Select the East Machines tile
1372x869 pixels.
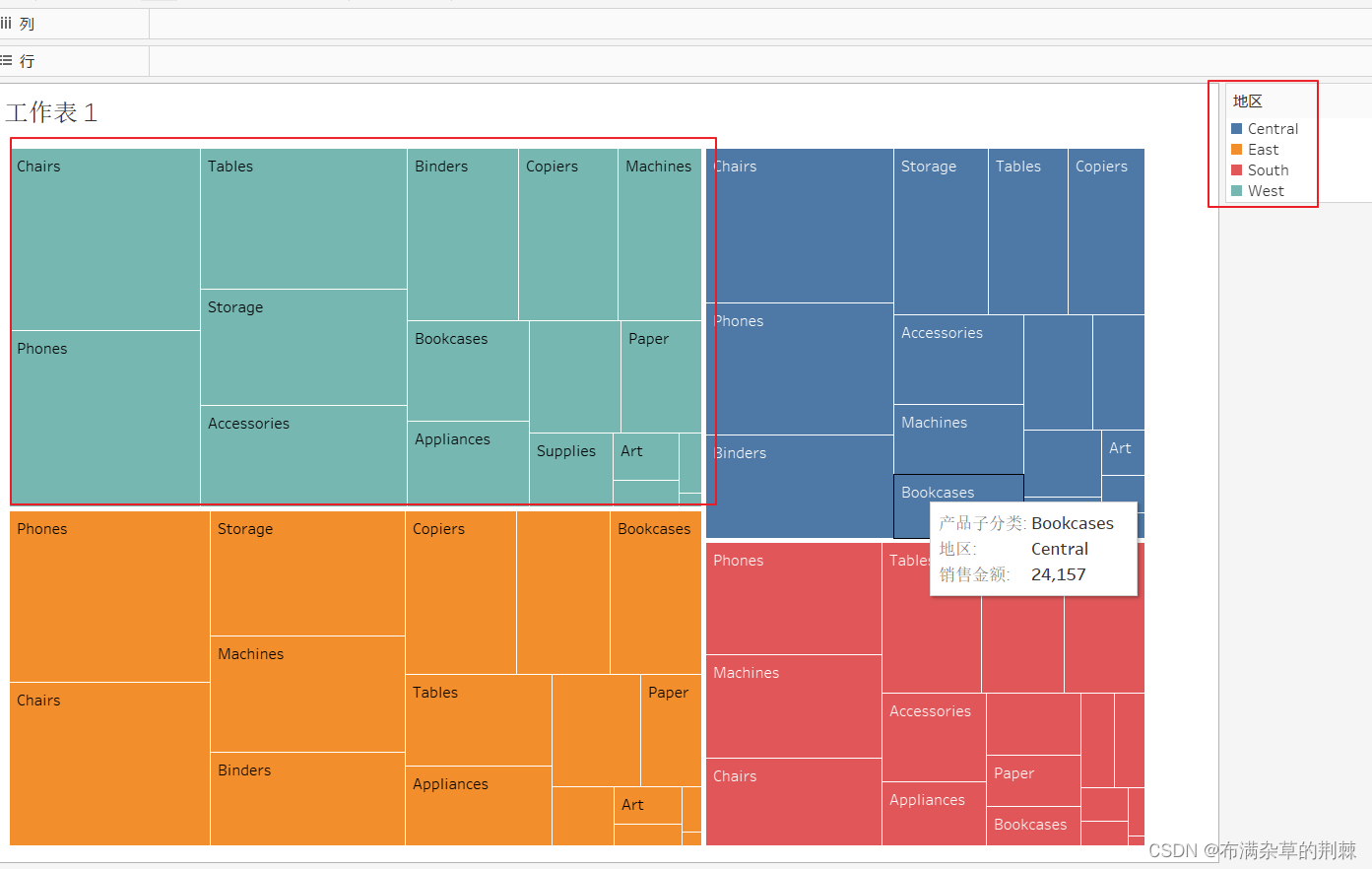coord(307,695)
